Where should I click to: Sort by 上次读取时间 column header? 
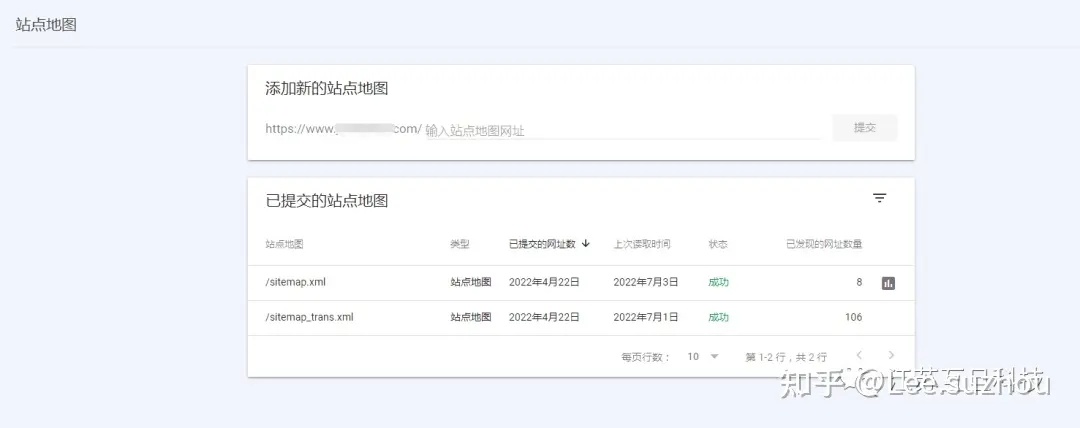(x=642, y=244)
